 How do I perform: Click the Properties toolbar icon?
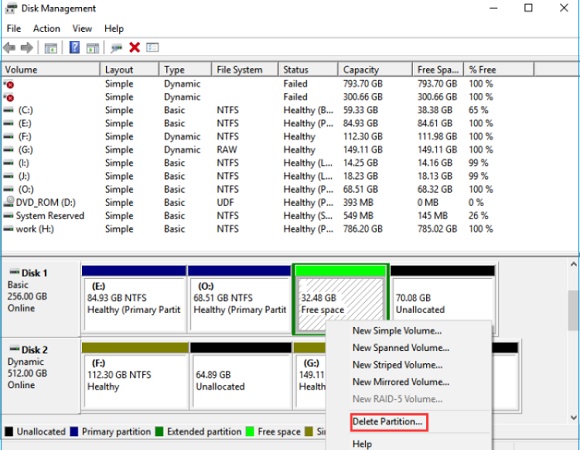(x=152, y=47)
